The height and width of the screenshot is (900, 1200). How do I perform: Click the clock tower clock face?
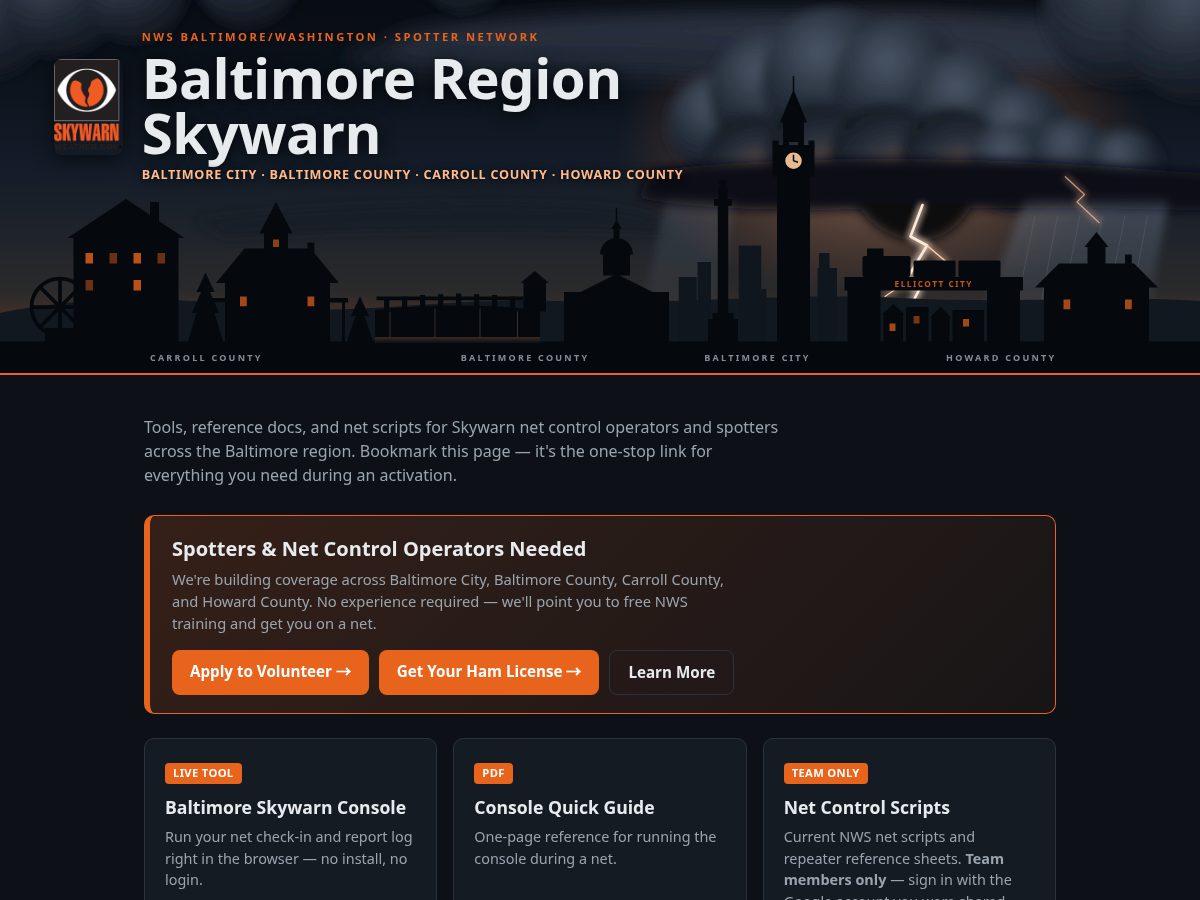793,160
